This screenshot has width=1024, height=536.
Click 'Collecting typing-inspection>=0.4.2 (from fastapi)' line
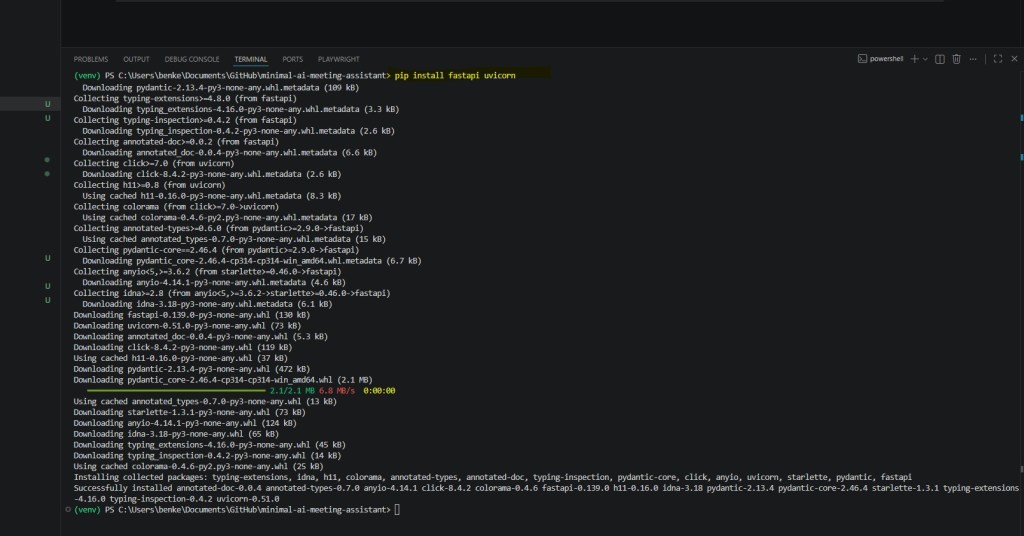pos(185,120)
